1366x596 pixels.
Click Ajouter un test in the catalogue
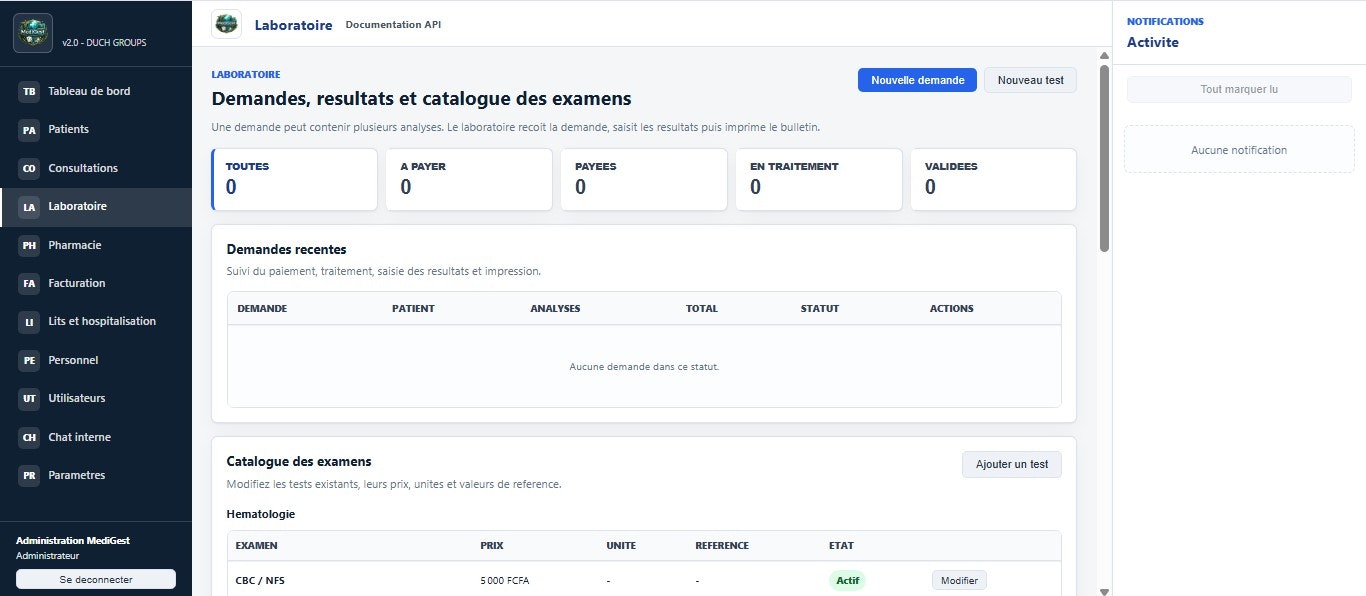[1012, 464]
